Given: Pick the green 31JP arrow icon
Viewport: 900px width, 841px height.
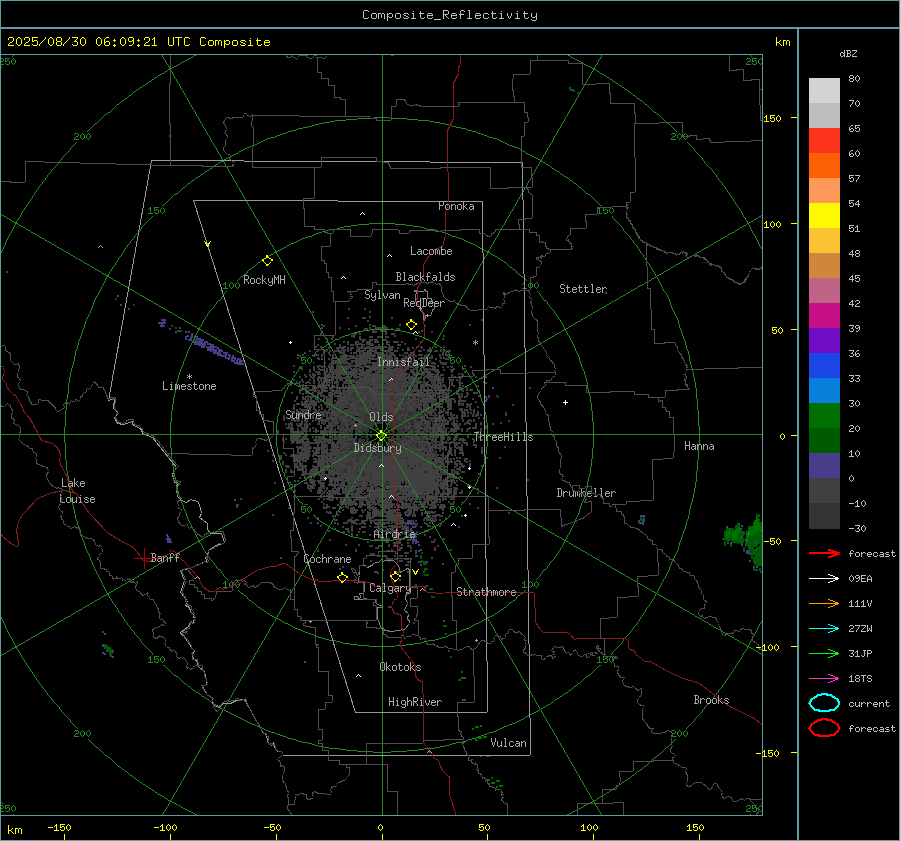Looking at the screenshot, I should click(824, 653).
